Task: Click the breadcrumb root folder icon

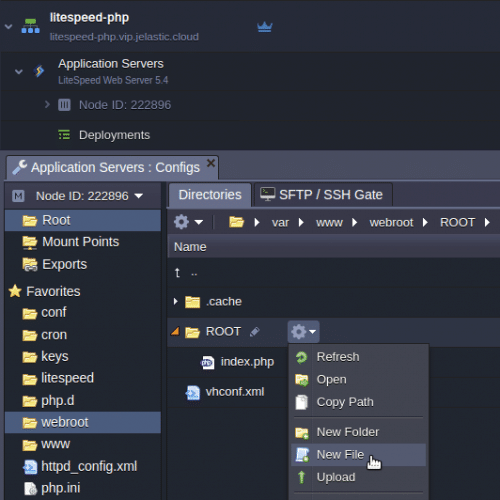Action: point(236,222)
